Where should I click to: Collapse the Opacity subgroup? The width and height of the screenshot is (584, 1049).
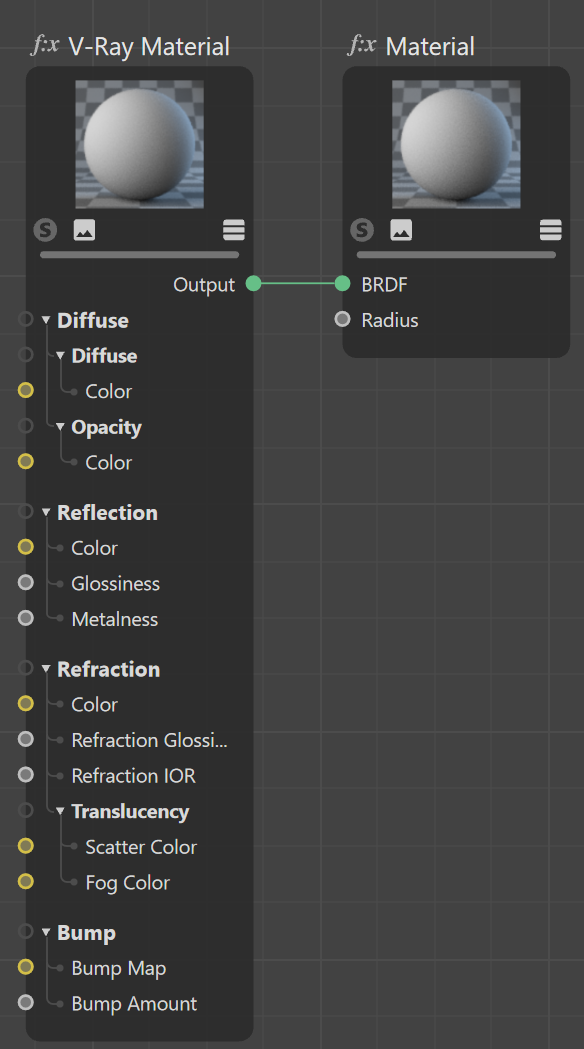60,427
